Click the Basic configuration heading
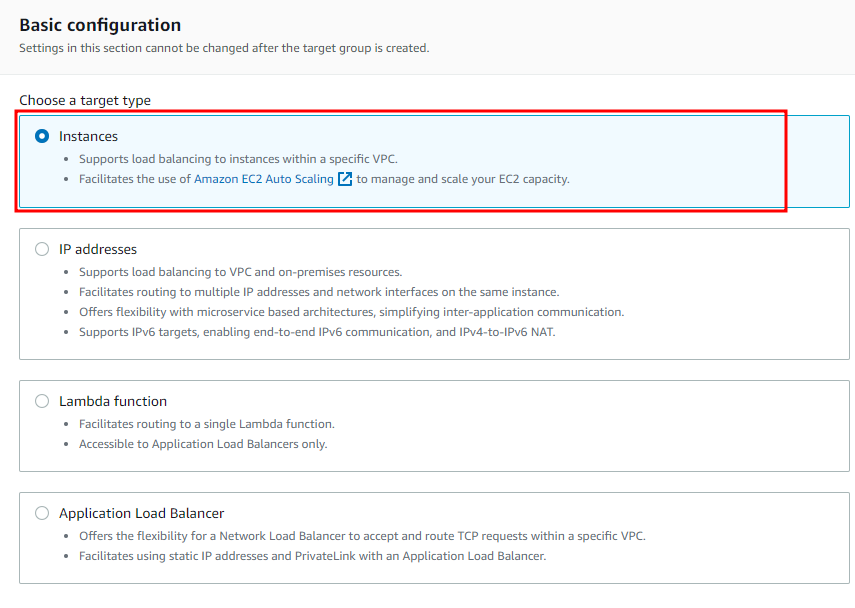The image size is (855, 608). tap(100, 25)
